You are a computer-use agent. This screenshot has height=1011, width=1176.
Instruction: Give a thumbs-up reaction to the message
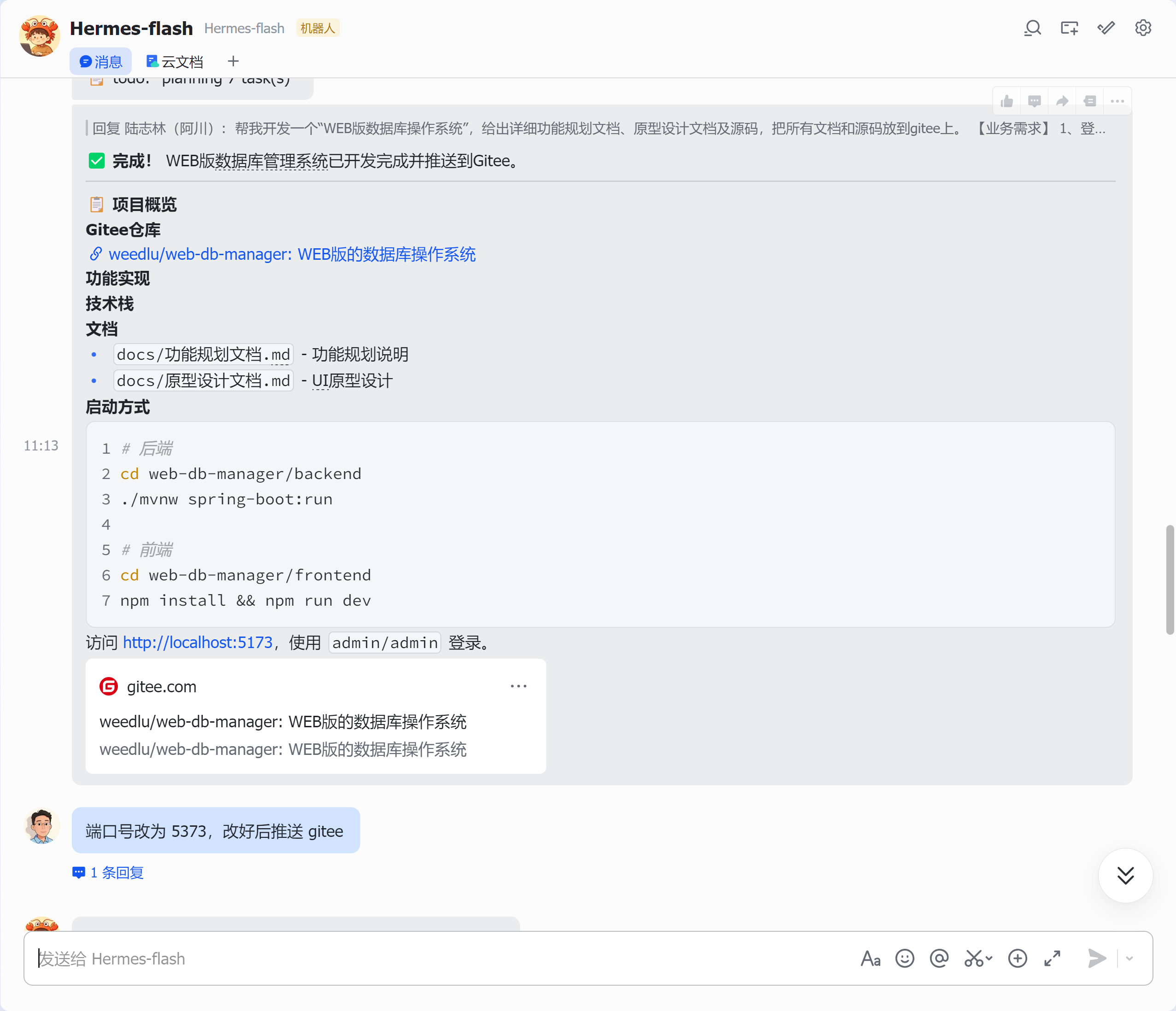pyautogui.click(x=1007, y=101)
